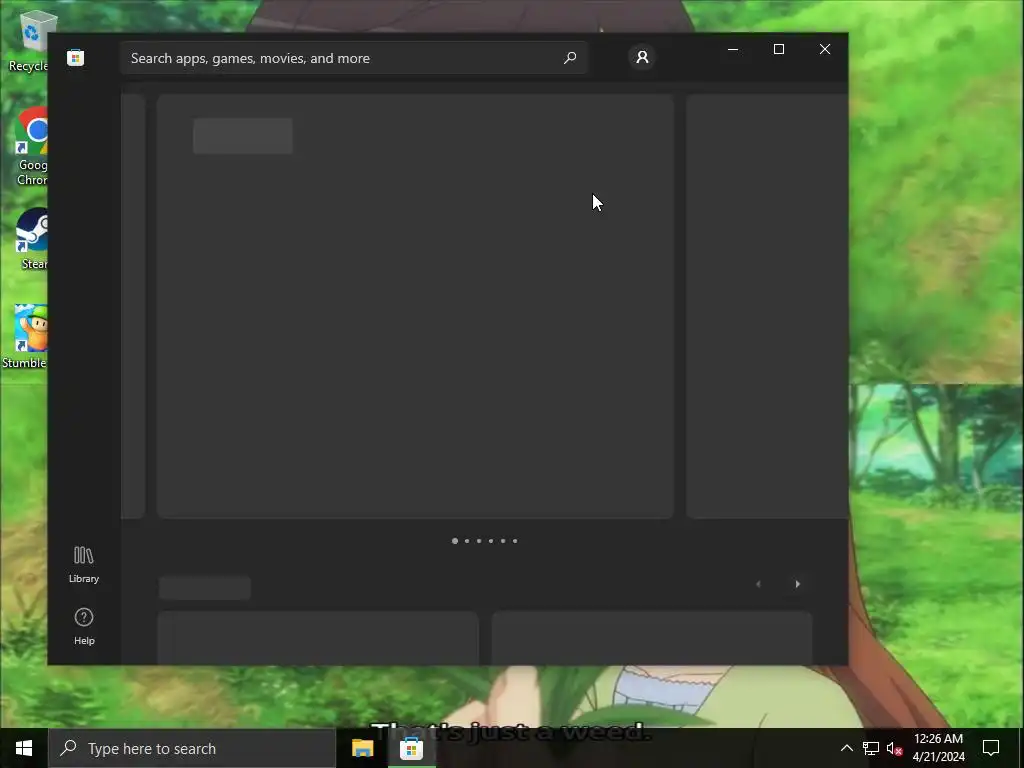Select the Stumble Guys desktop shortcut

[x=26, y=337]
